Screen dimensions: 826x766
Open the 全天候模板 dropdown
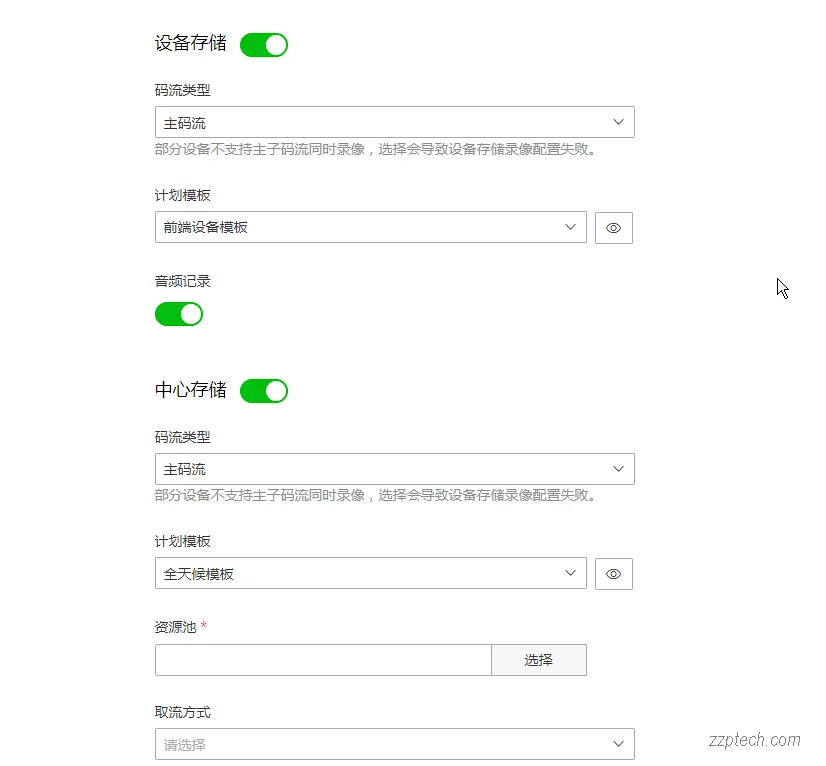pos(370,573)
